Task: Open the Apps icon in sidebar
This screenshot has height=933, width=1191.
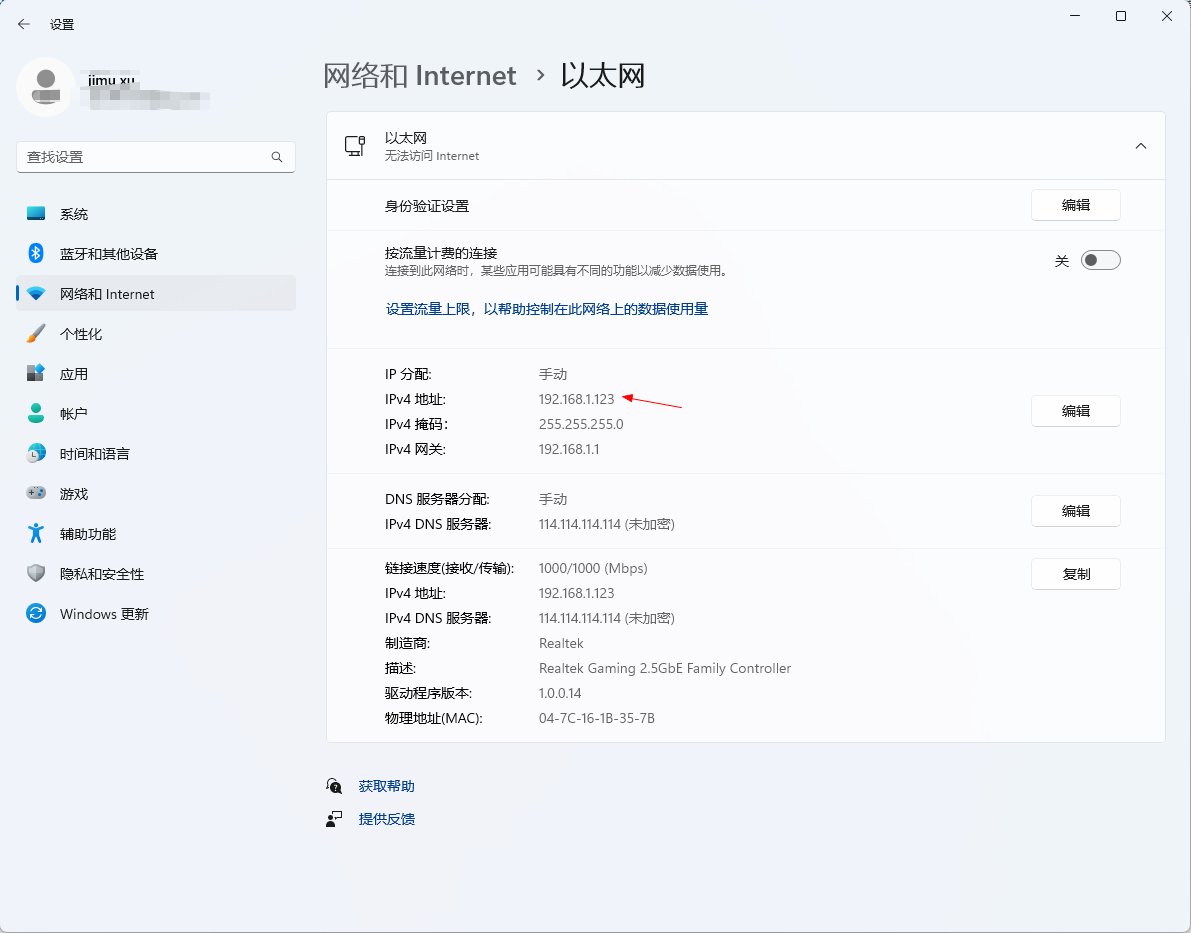Action: [36, 374]
